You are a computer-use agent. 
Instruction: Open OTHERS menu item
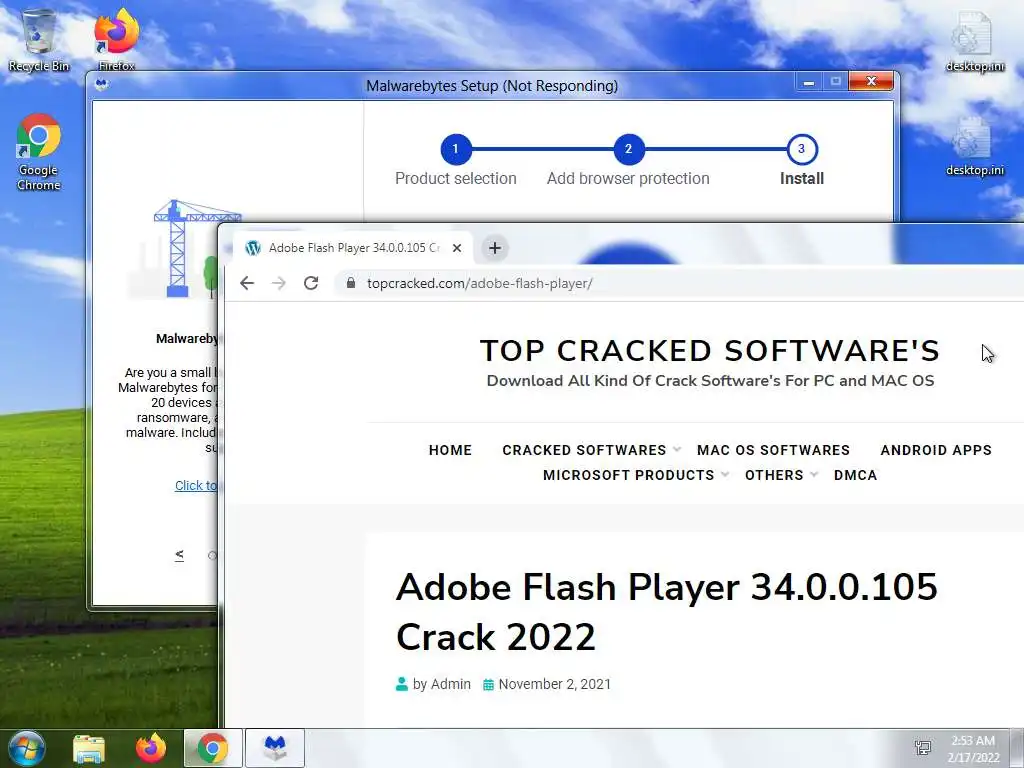coord(774,475)
